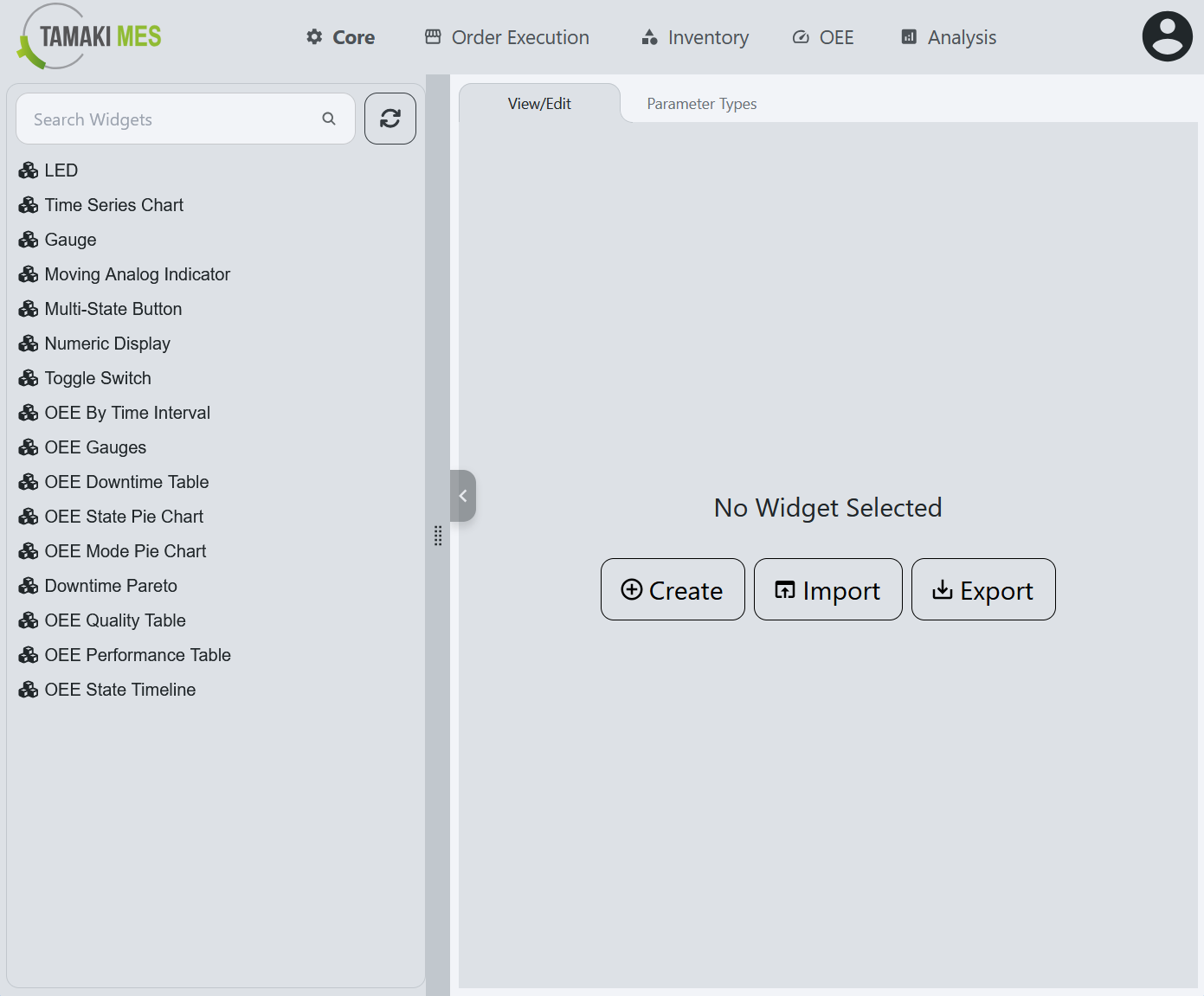Click the cubes icon next to Gauge
Image resolution: width=1204 pixels, height=996 pixels.
click(x=29, y=240)
